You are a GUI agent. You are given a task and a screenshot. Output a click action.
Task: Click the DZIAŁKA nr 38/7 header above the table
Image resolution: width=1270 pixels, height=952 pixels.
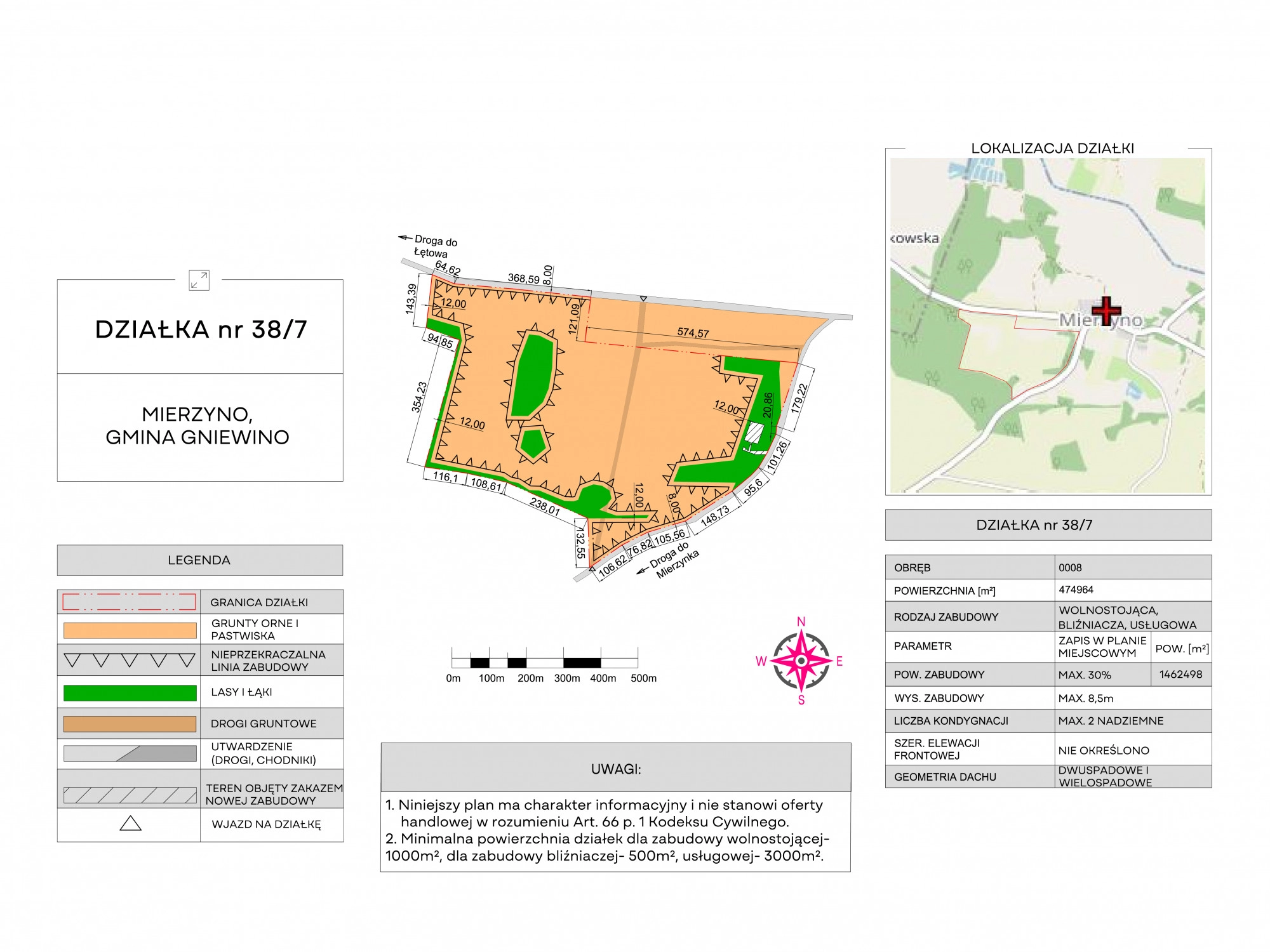tap(1048, 525)
